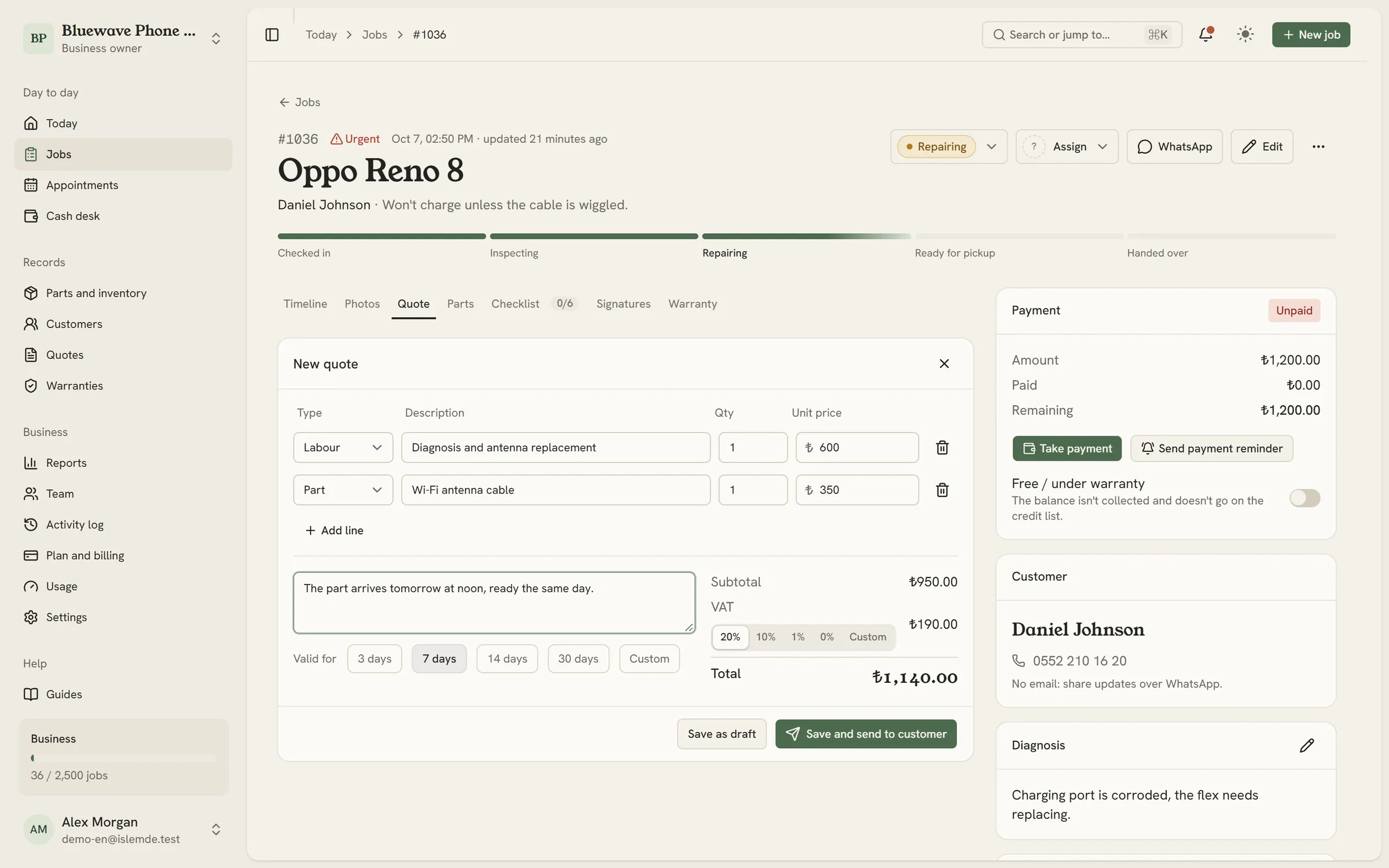Change the Part type dropdown

click(x=343, y=490)
